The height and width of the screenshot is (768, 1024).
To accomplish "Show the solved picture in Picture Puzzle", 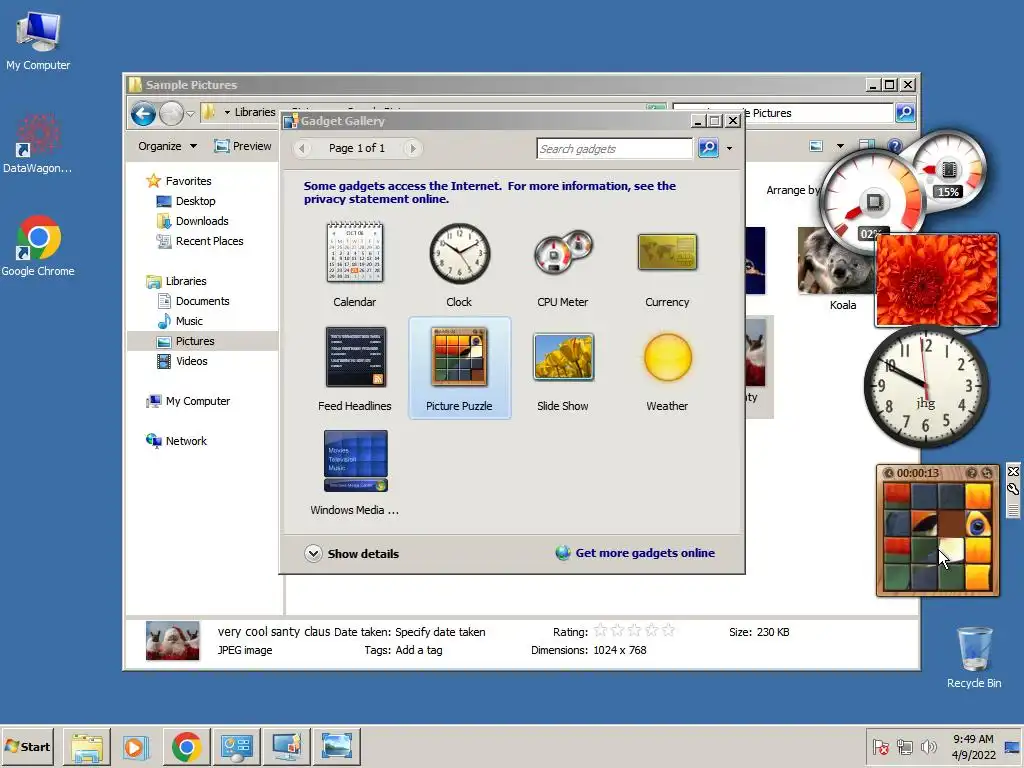I will [972, 473].
